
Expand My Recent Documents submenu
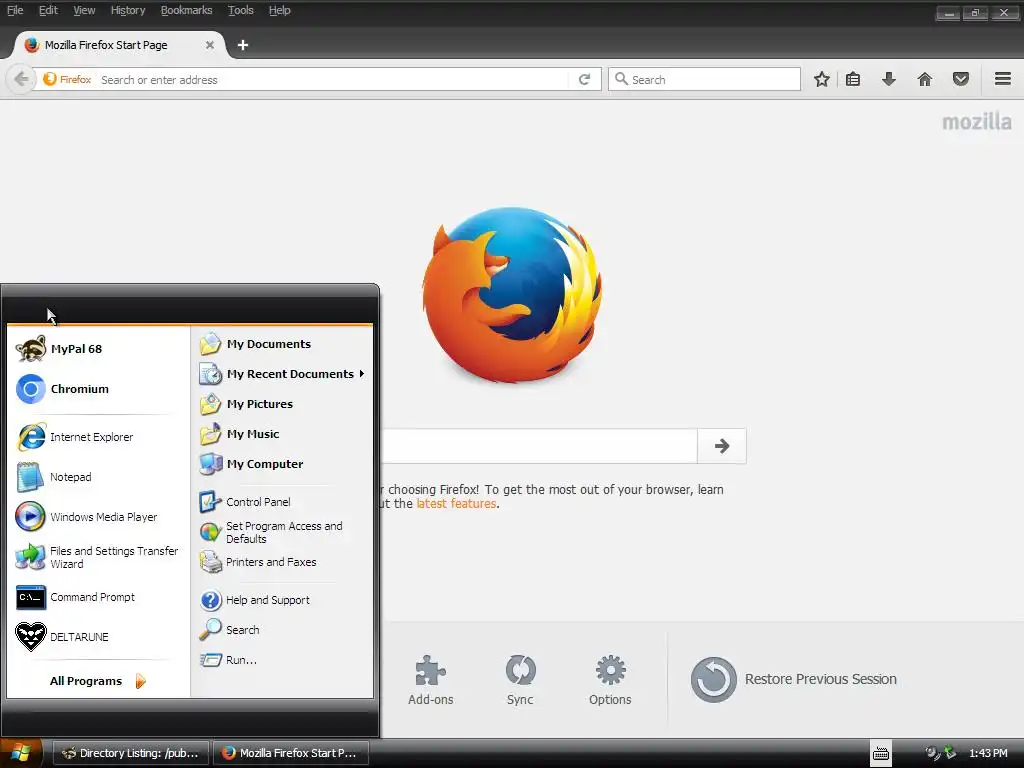pyautogui.click(x=281, y=374)
